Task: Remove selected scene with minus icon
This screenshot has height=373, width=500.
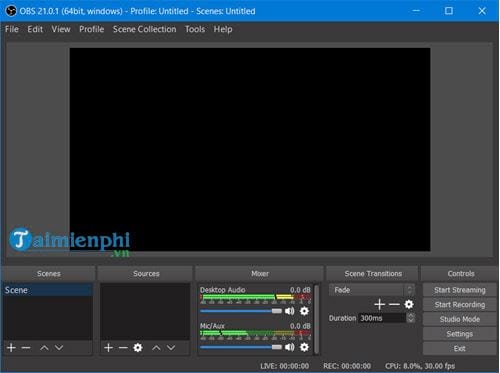Action: (x=26, y=348)
